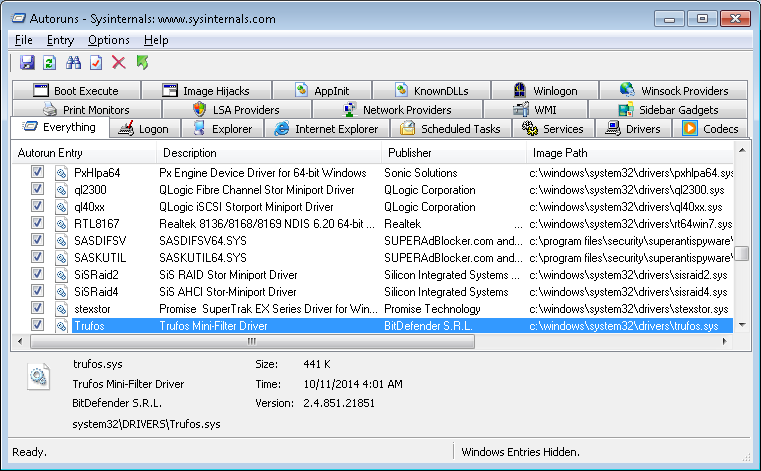Open the WMI tab
761x471 pixels.
click(535, 110)
